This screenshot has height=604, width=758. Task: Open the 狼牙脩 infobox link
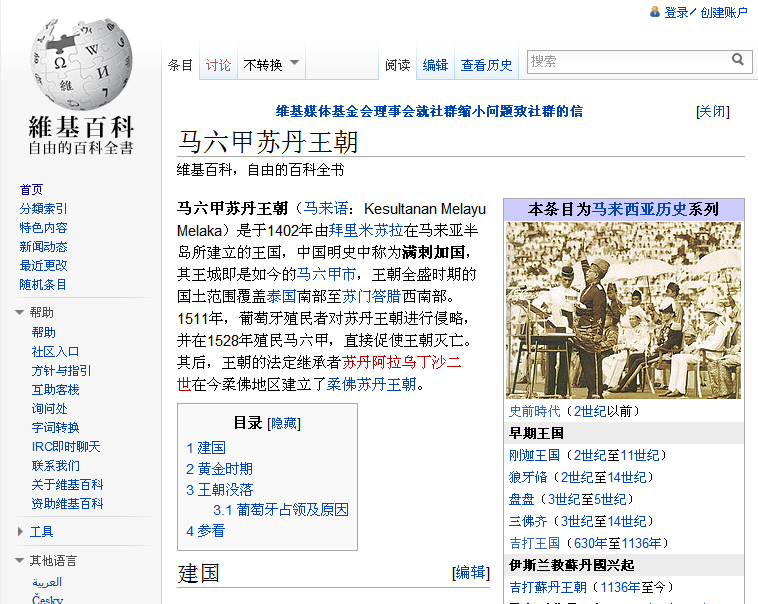[528, 478]
